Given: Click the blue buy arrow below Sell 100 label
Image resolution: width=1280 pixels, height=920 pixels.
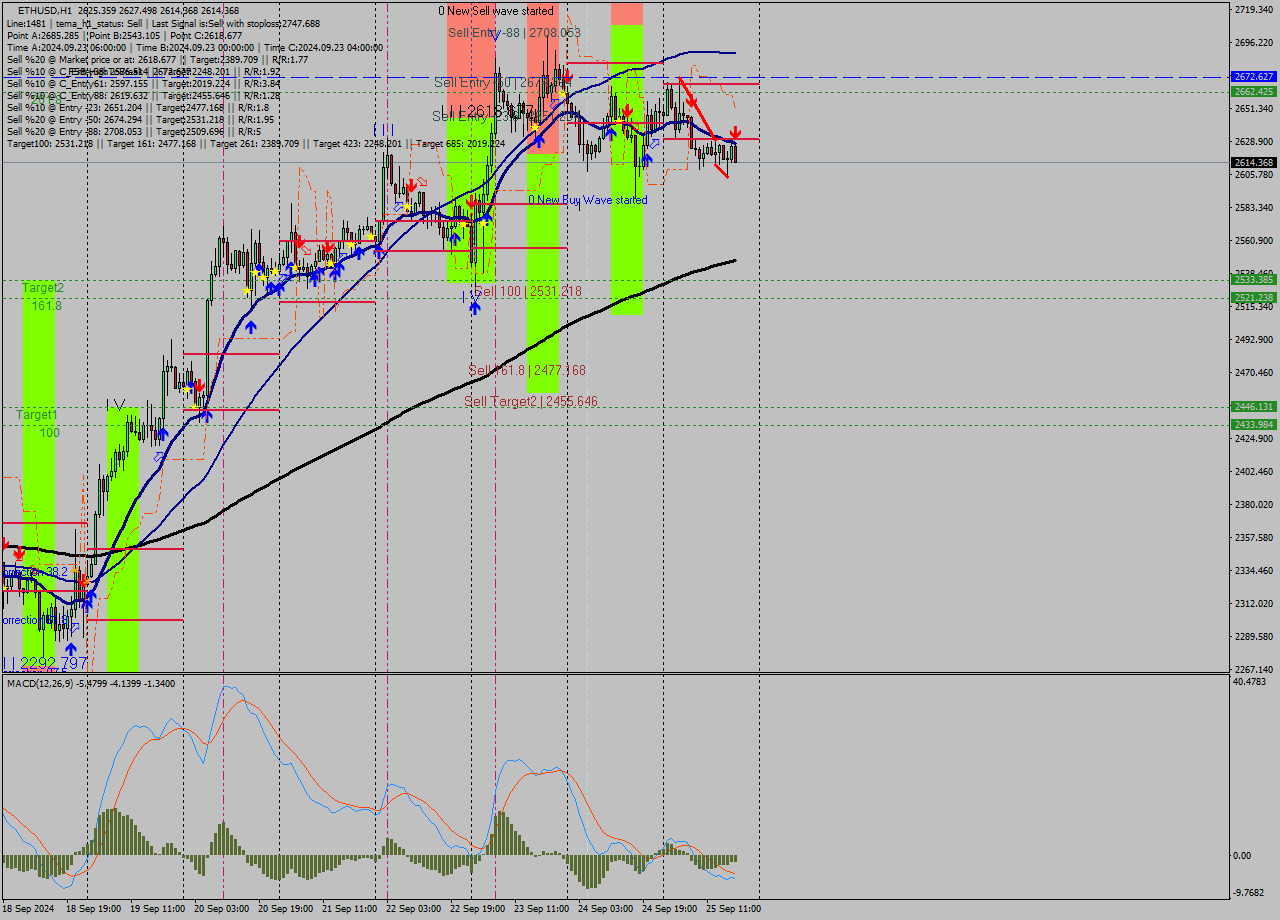Looking at the screenshot, I should click(475, 308).
